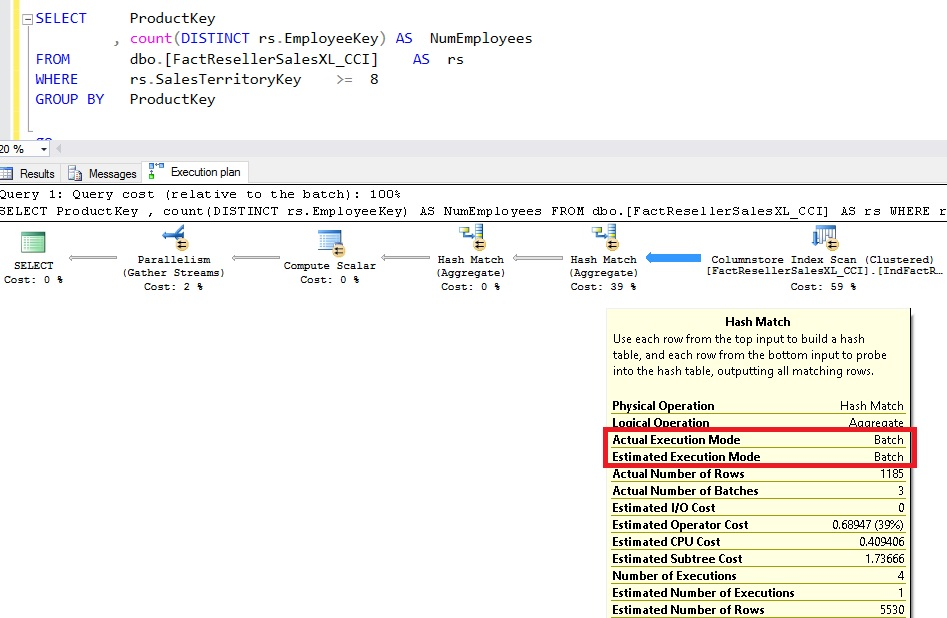Click the Query 1 cost header text
Image resolution: width=947 pixels, height=618 pixels.
(200, 194)
